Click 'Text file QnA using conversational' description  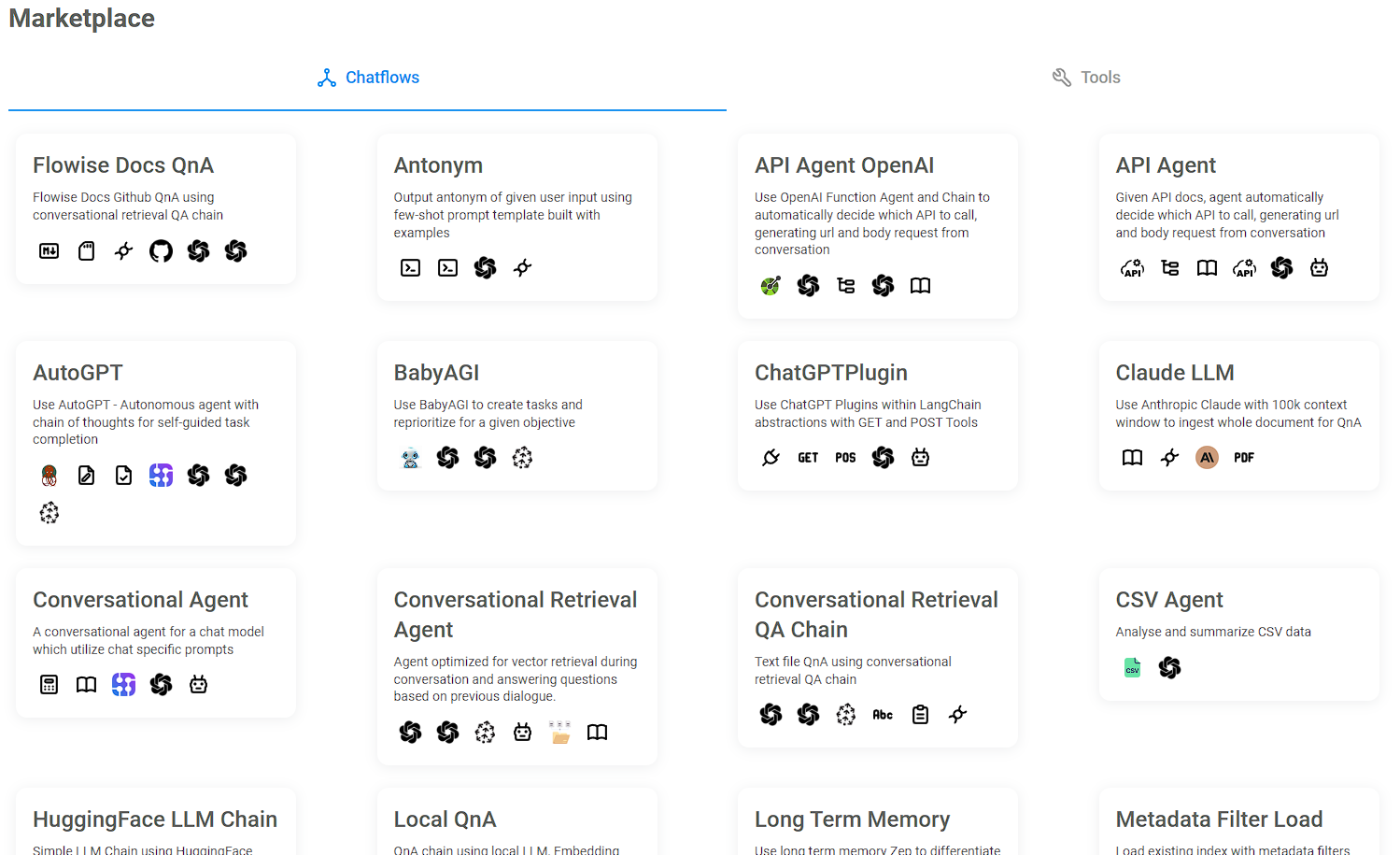click(x=853, y=671)
